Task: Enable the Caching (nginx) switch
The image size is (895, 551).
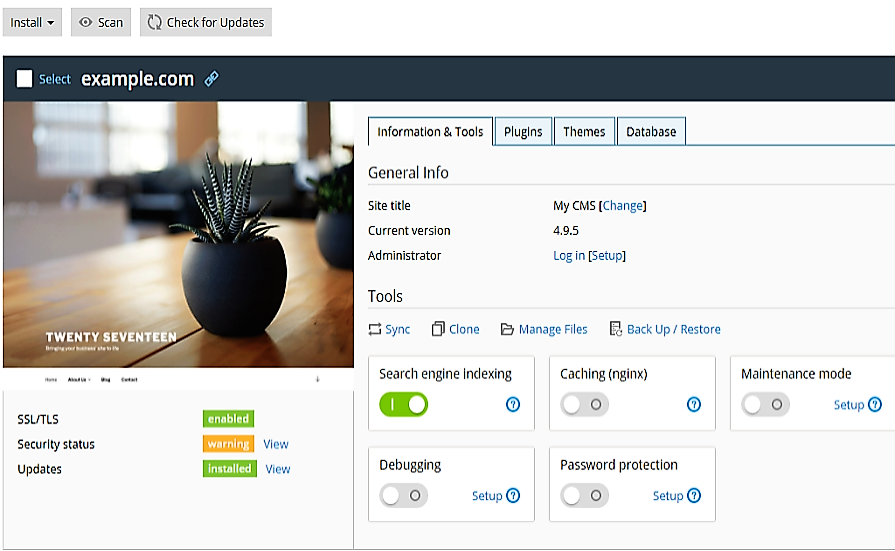Action: 584,405
